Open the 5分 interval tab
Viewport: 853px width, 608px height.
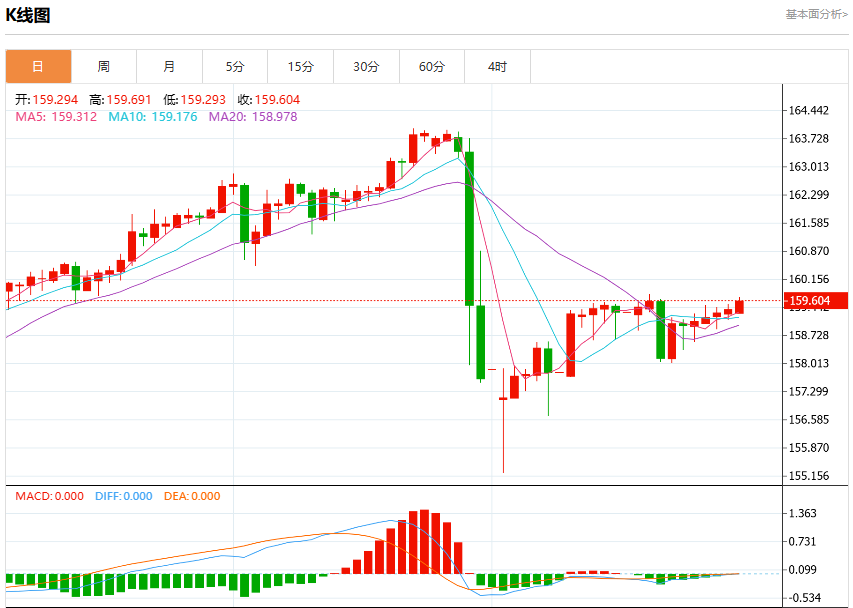coord(235,66)
